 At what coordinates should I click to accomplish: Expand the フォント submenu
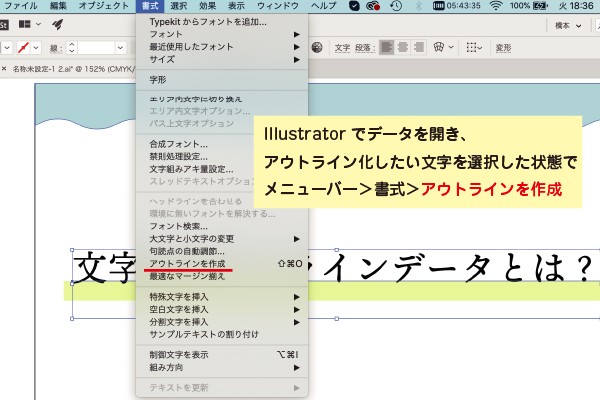coord(222,34)
